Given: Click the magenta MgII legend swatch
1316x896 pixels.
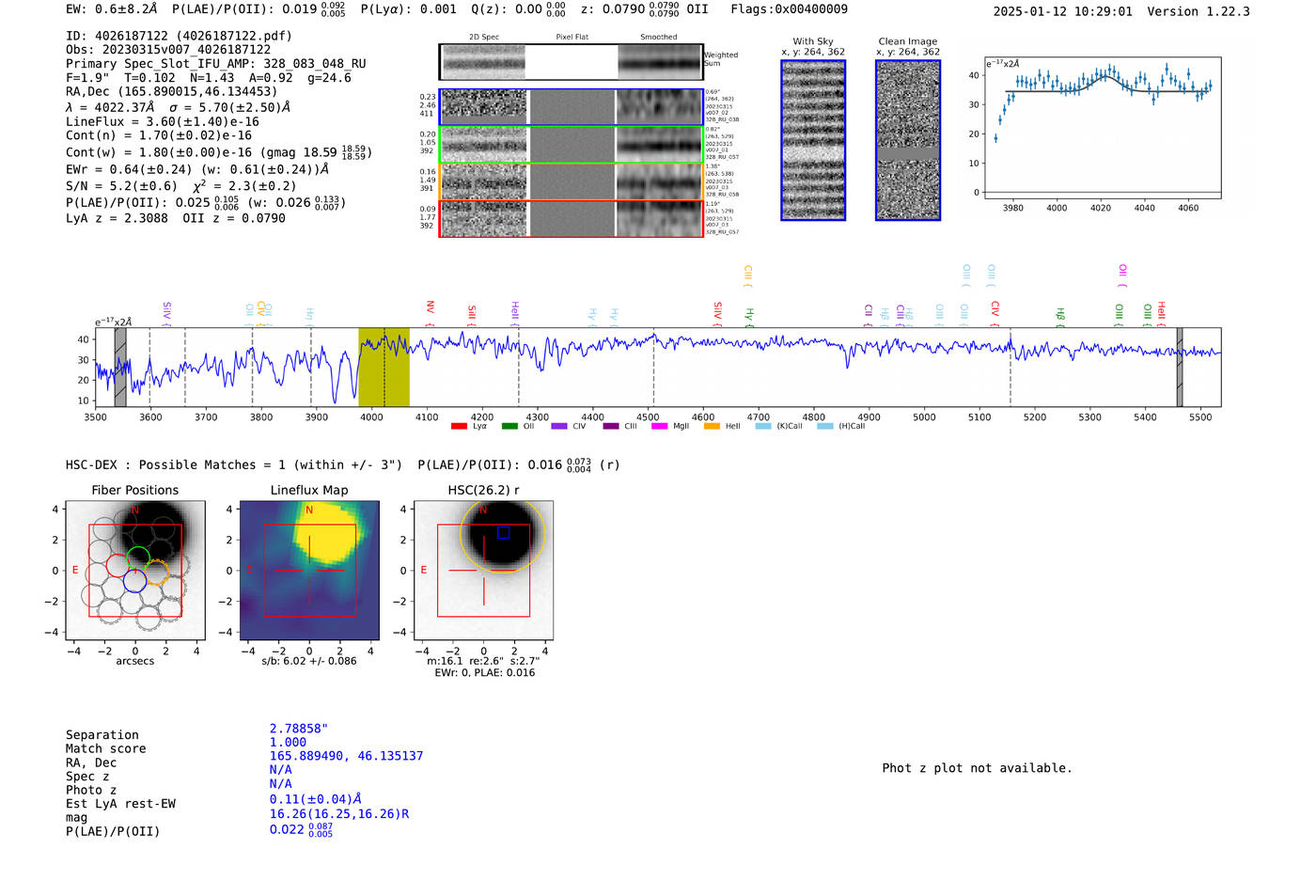Looking at the screenshot, I should pos(659,426).
